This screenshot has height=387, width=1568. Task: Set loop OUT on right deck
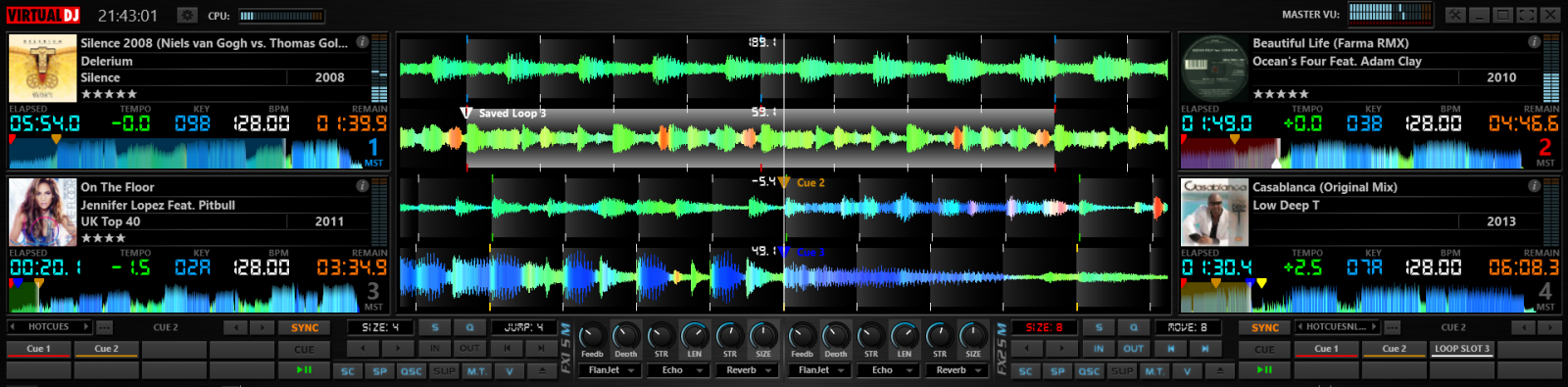pos(1133,348)
